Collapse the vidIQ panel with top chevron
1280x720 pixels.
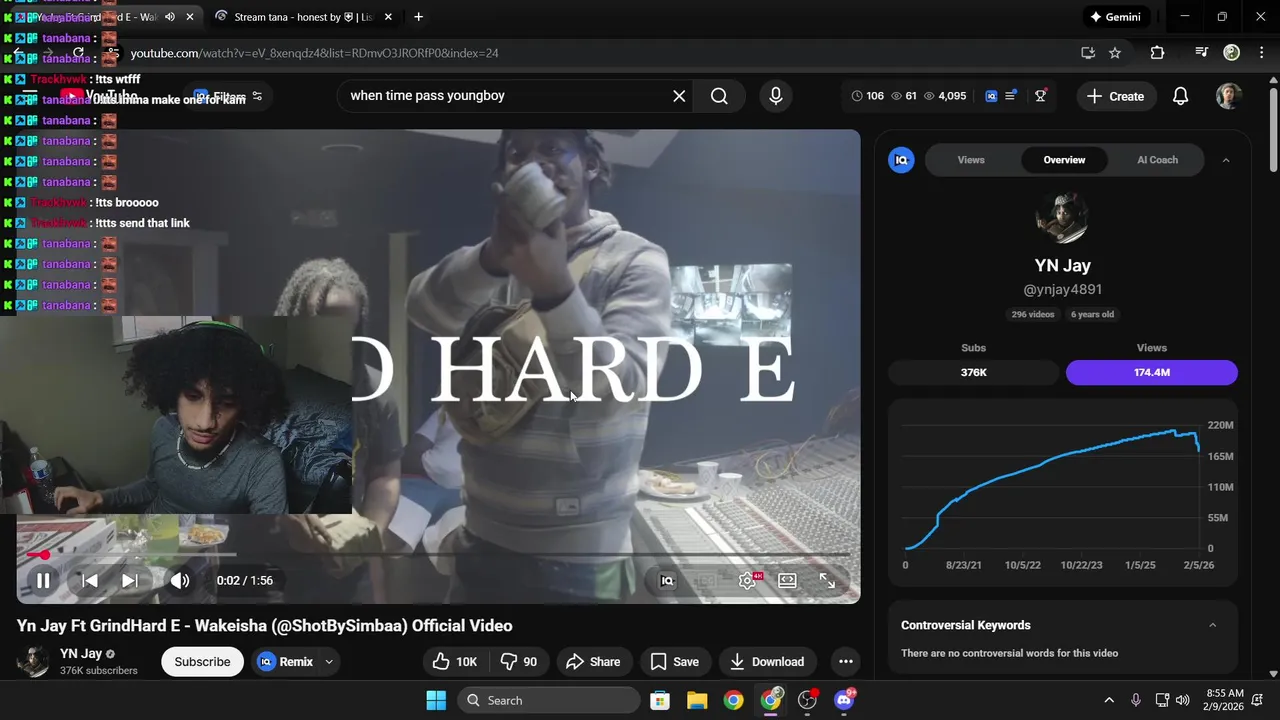pos(1226,160)
